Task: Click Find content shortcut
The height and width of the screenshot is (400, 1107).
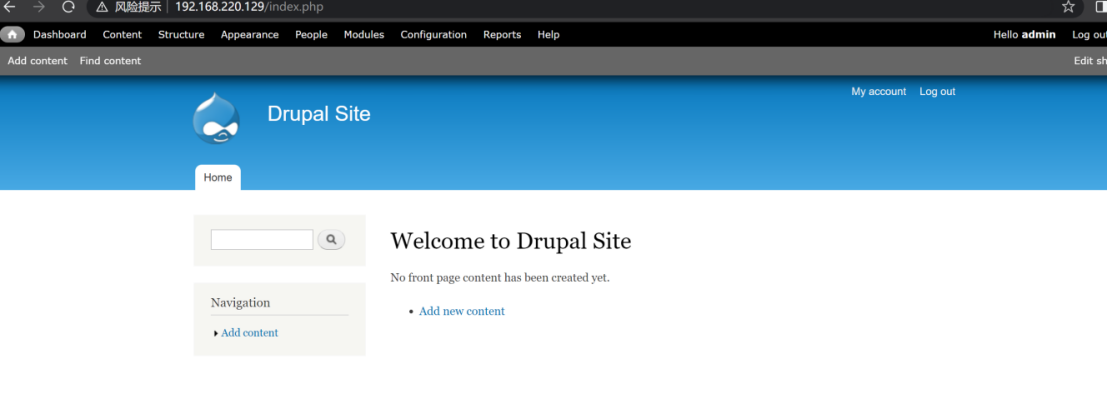Action: pos(110,61)
